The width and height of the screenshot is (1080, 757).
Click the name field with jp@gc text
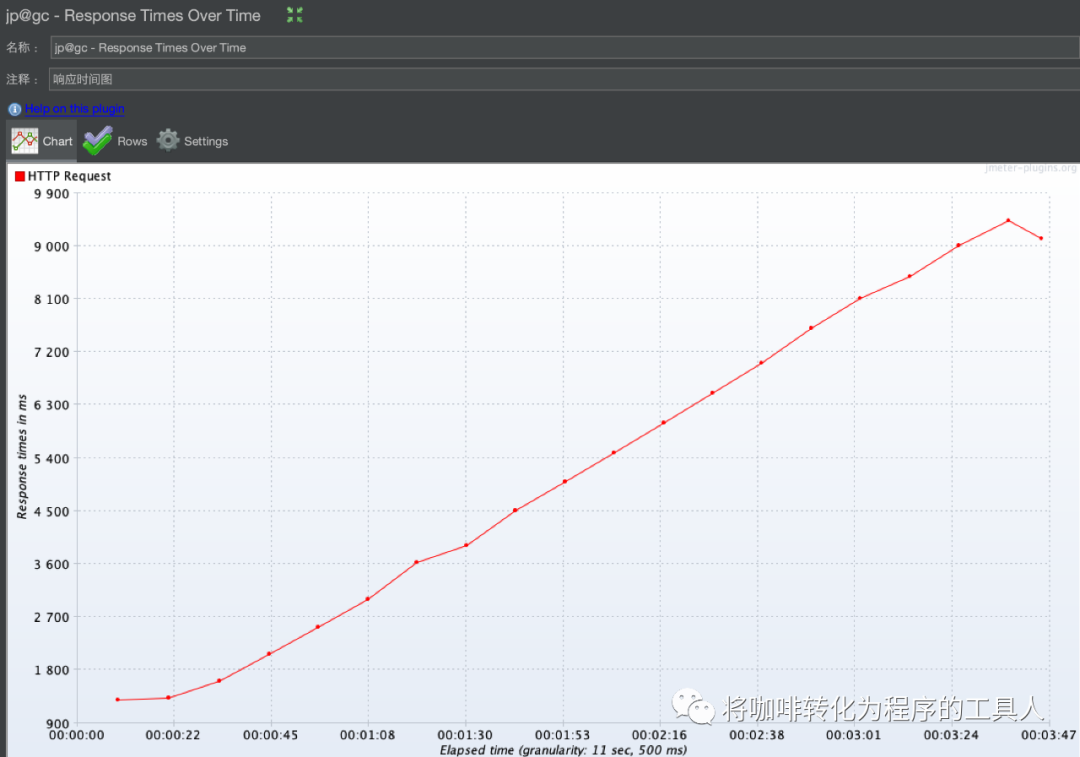[564, 48]
